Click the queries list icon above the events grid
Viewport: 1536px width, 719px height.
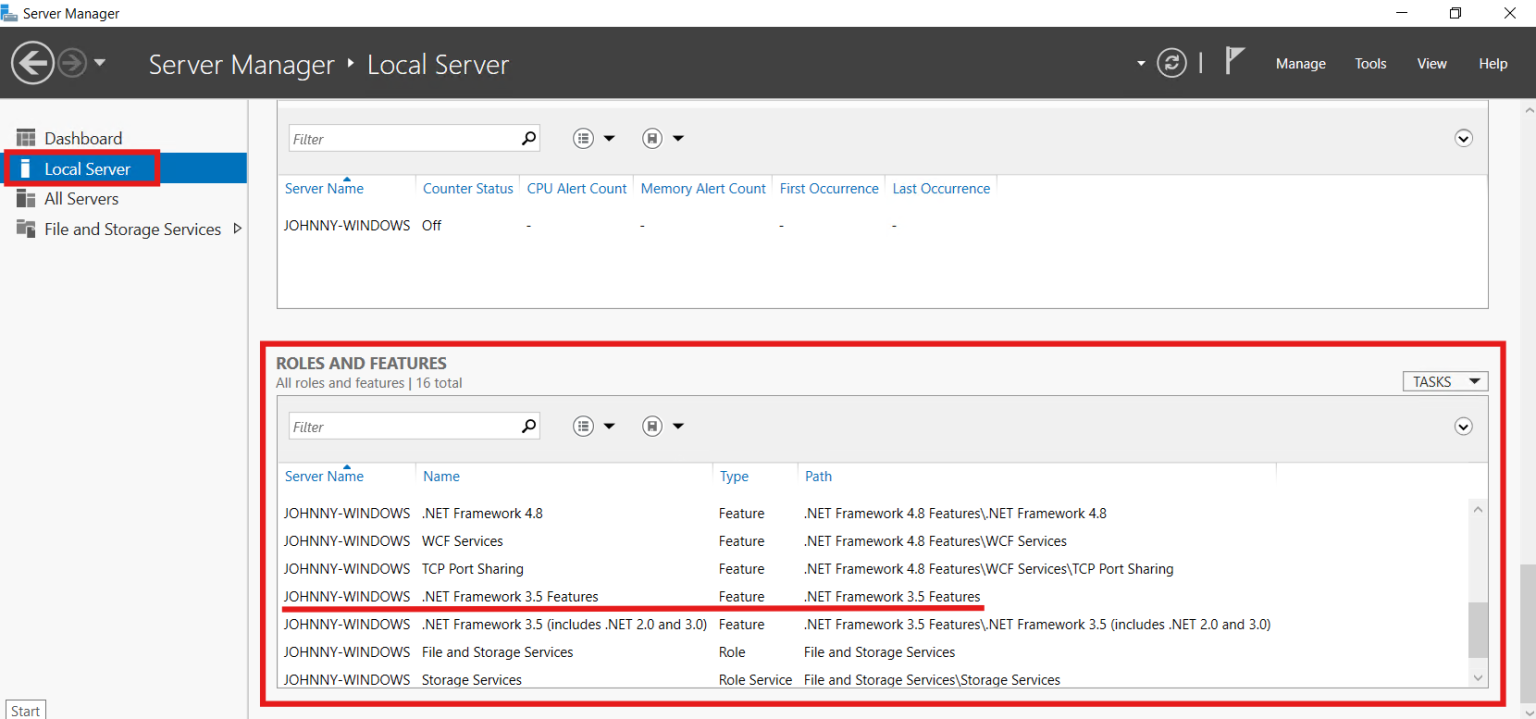coord(583,138)
